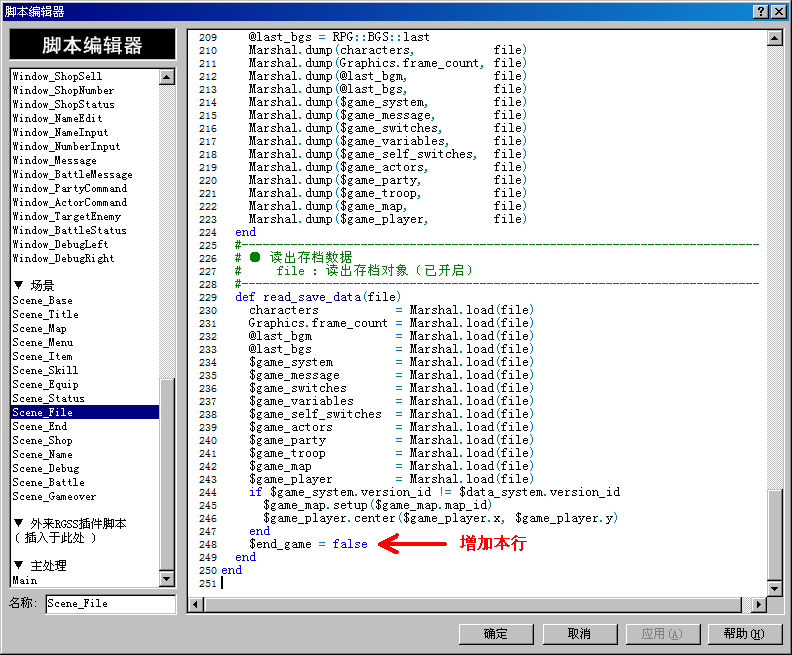Select the ▼ 场景 section header
Image resolution: width=792 pixels, height=655 pixels.
pos(34,285)
